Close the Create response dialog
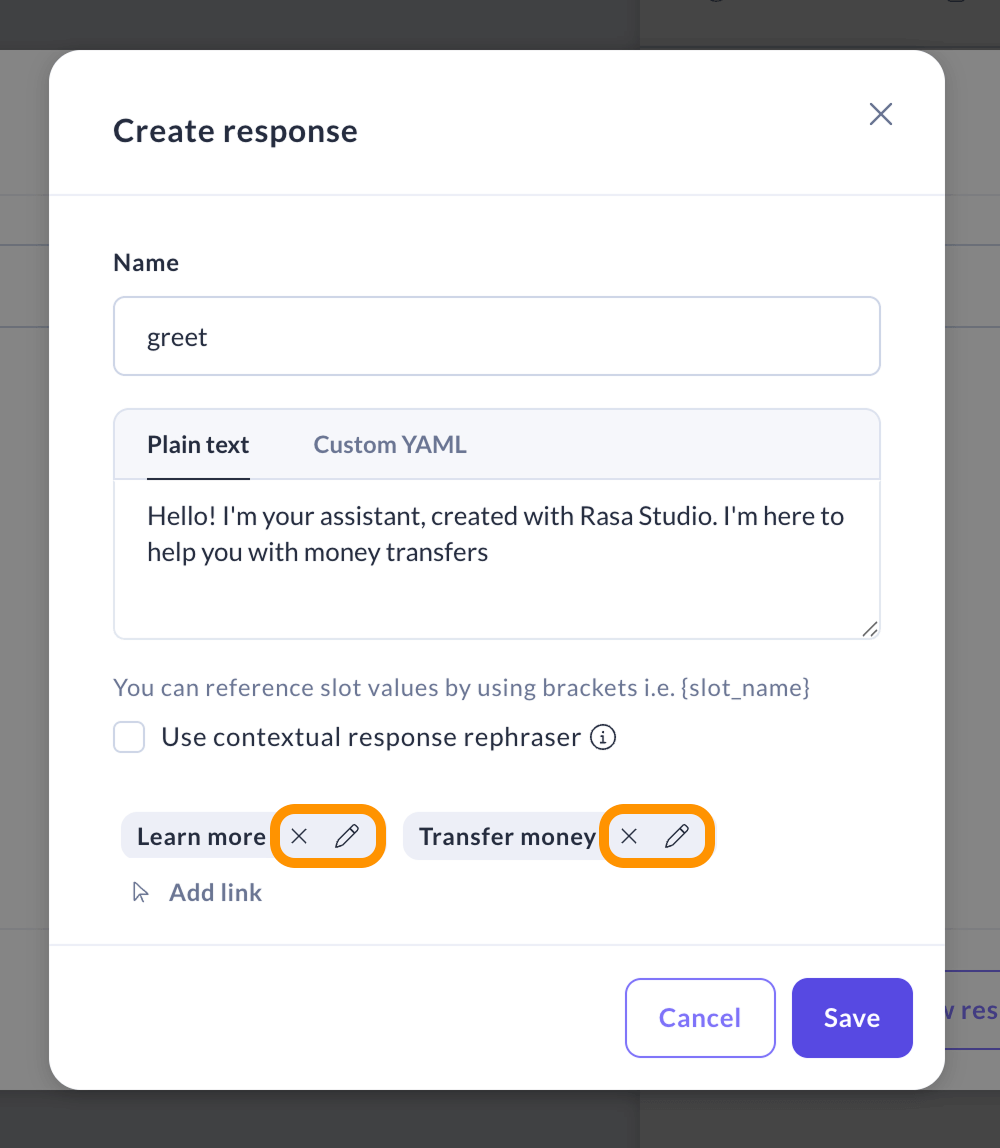The height and width of the screenshot is (1148, 1000). (880, 114)
